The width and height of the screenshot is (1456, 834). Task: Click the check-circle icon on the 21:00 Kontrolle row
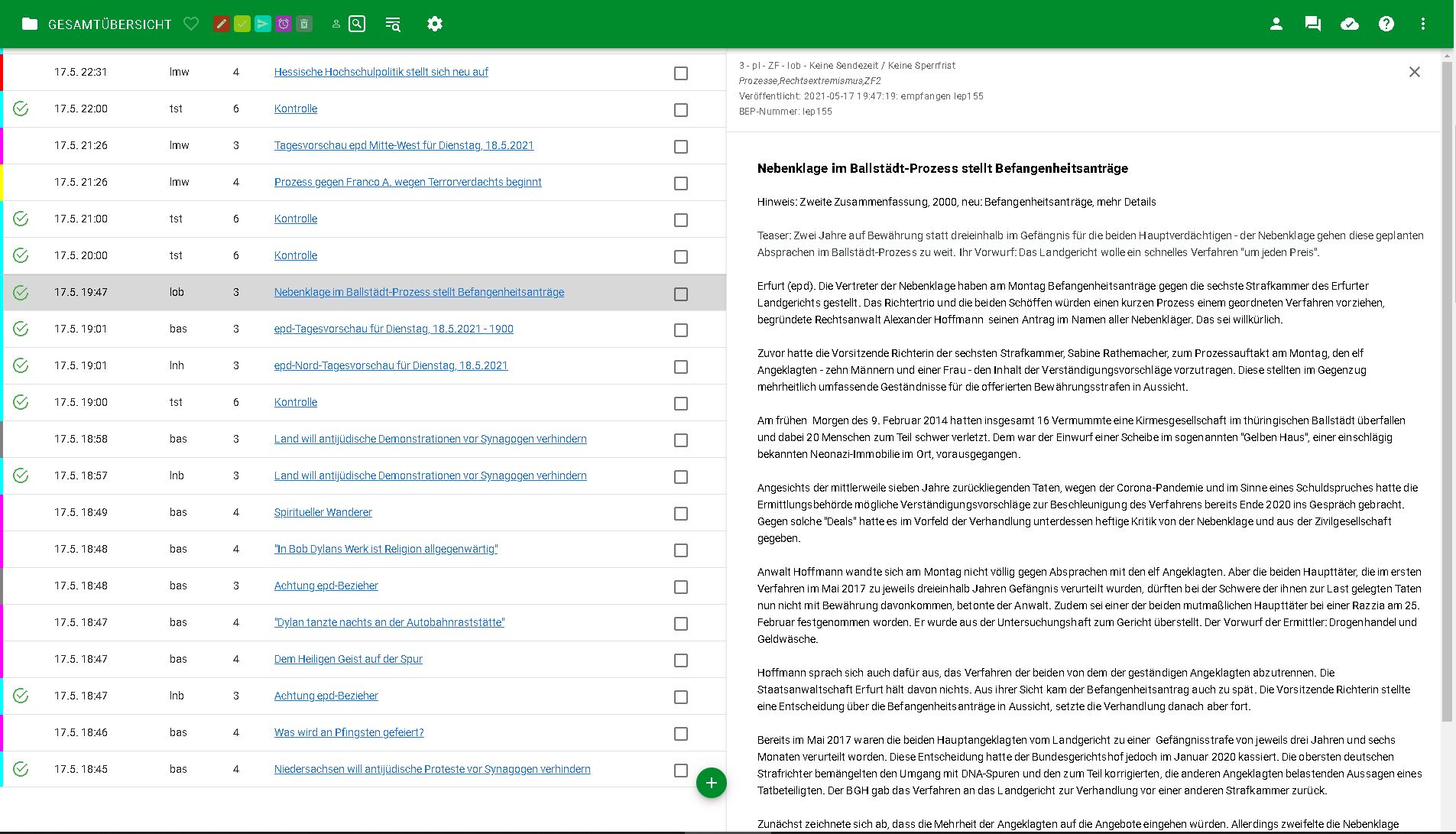21,219
